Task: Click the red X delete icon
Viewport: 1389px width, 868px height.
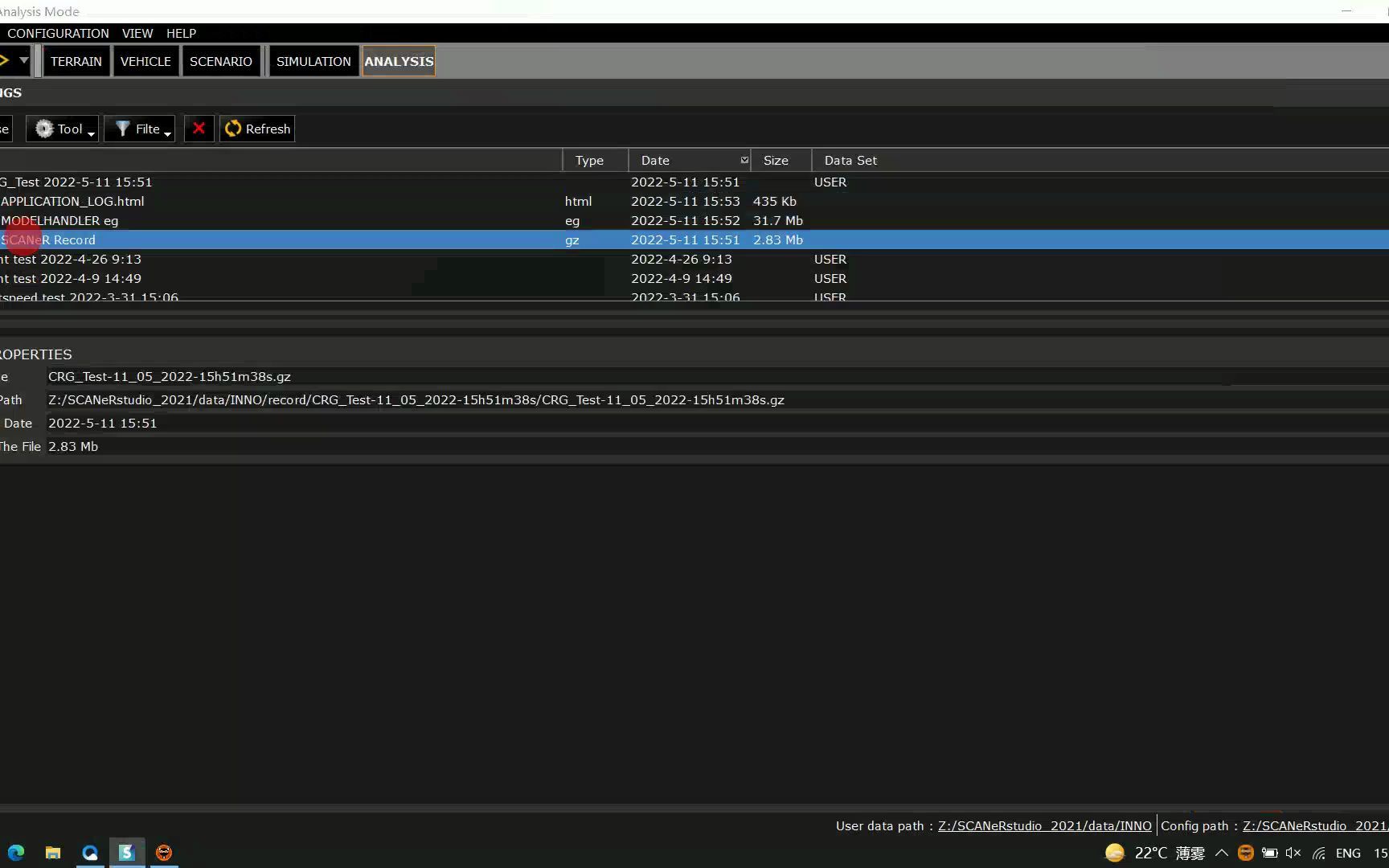Action: point(199,129)
